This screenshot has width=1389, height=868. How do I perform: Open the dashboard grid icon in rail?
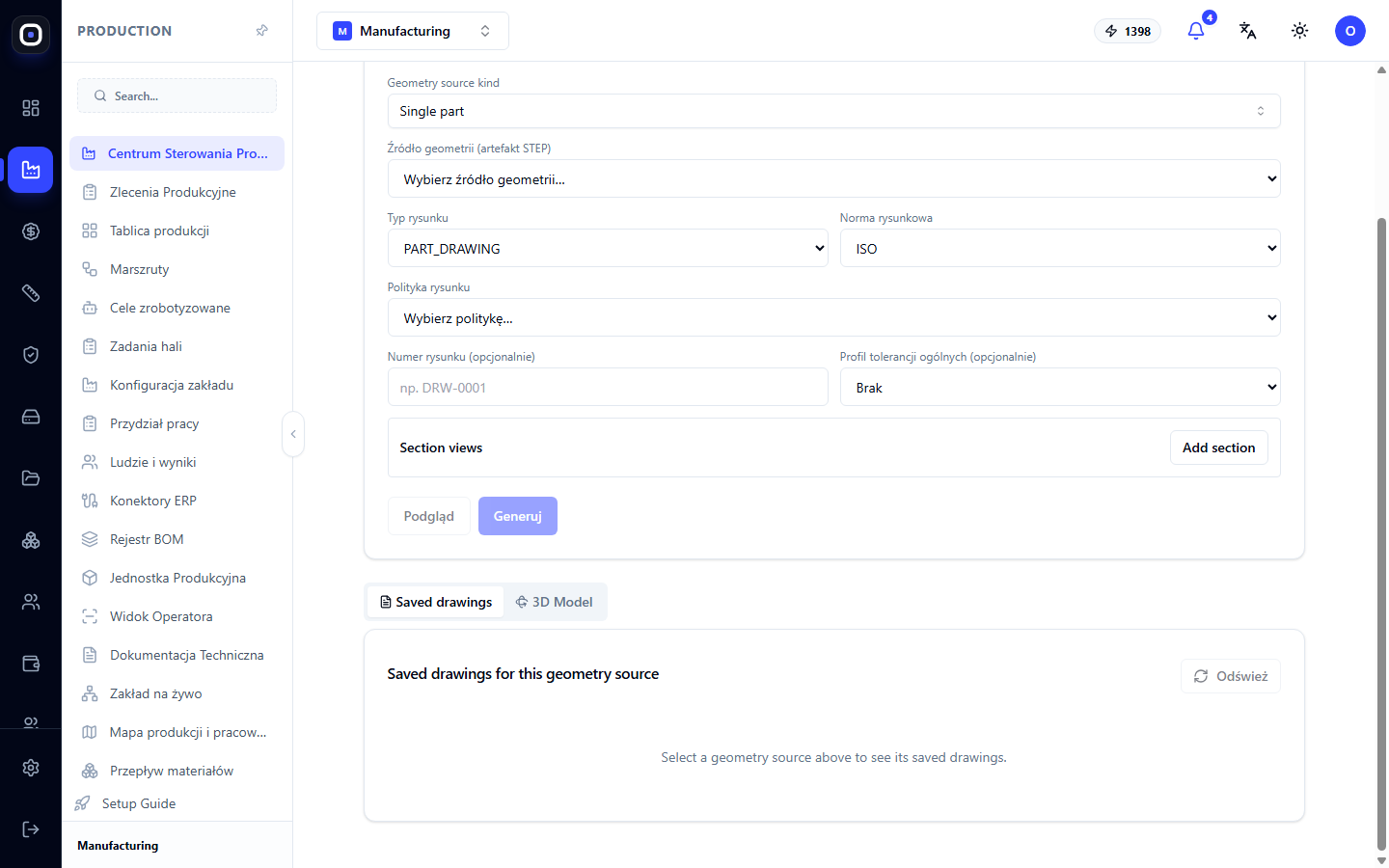(31, 108)
